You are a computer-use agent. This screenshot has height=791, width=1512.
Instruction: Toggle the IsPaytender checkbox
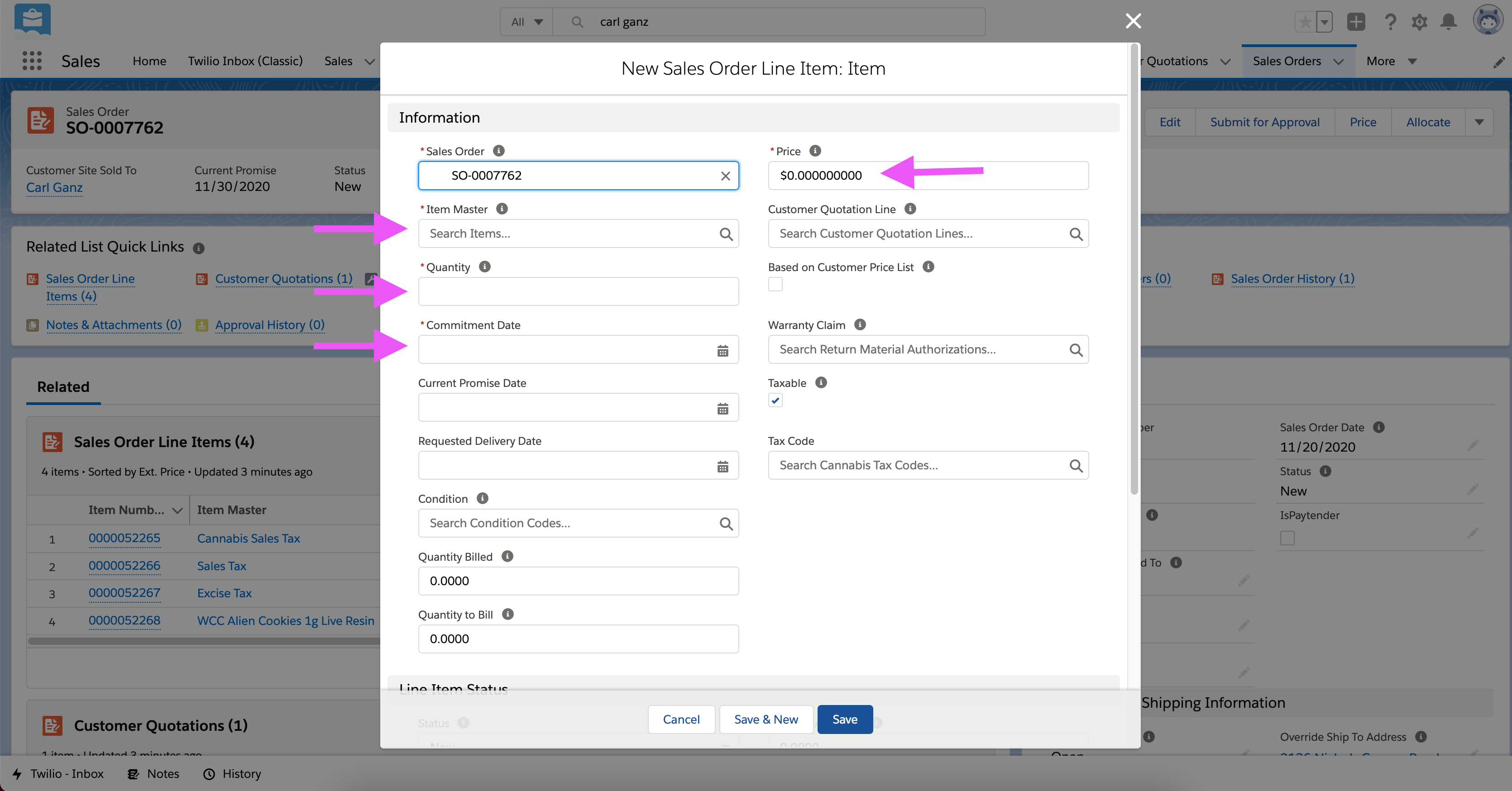pyautogui.click(x=1287, y=538)
